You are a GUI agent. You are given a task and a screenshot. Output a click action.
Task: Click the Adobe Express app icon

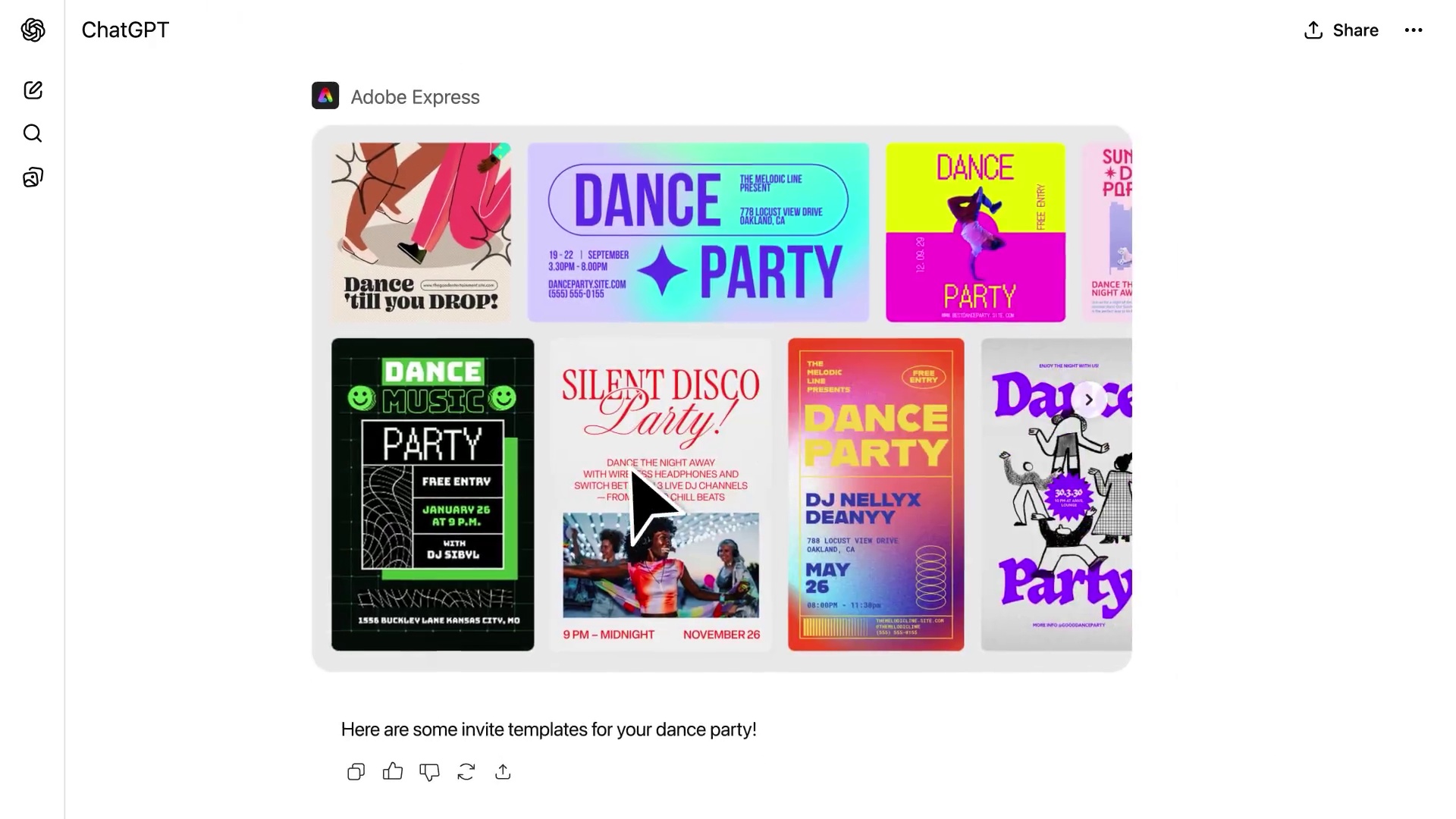pos(325,96)
